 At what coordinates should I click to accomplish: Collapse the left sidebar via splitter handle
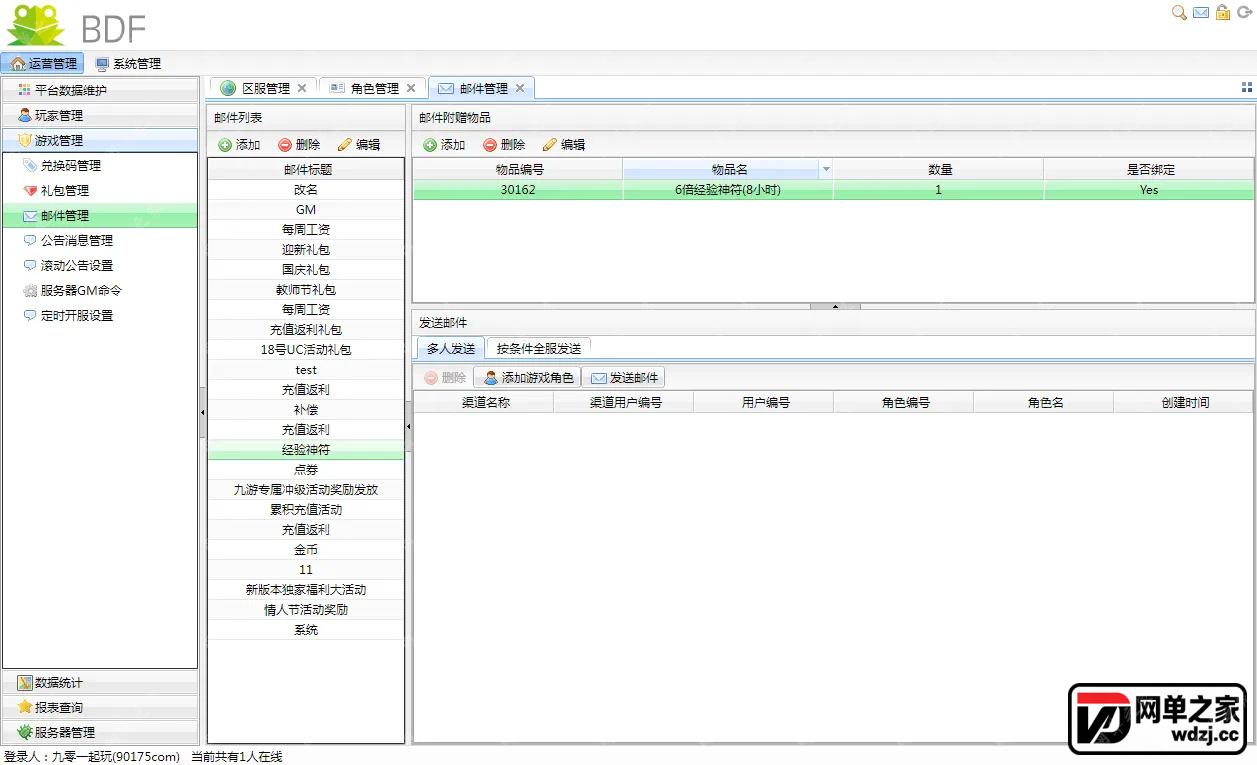click(x=202, y=411)
